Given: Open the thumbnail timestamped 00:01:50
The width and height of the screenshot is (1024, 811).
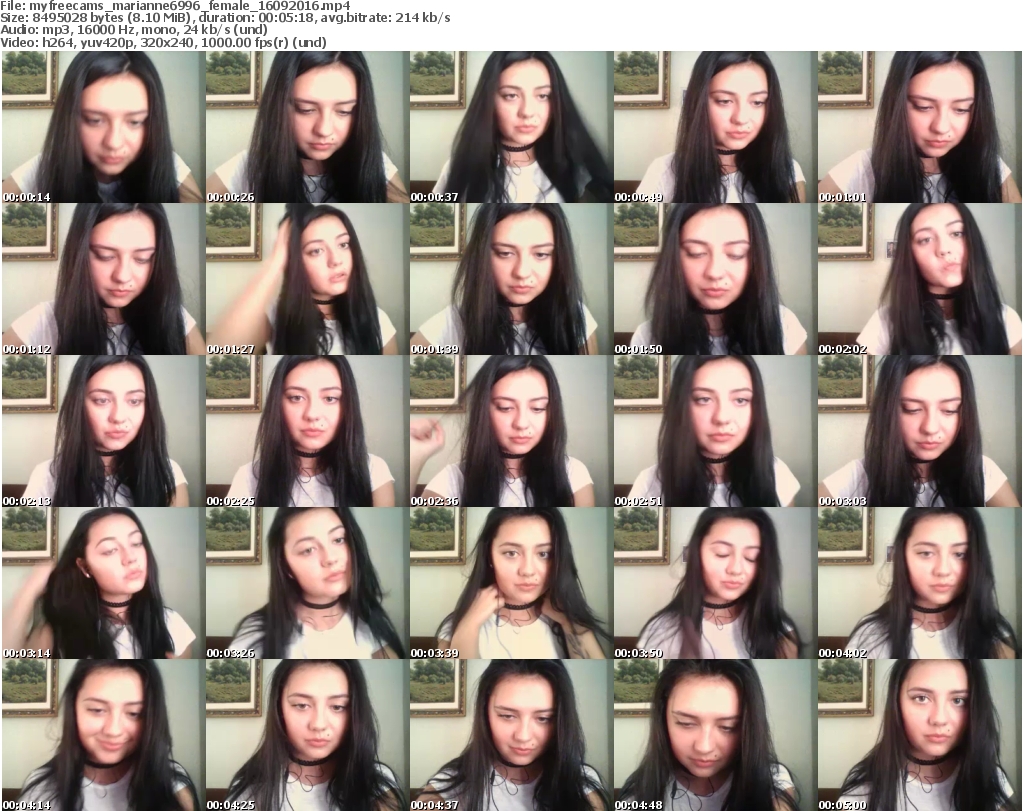Looking at the screenshot, I should pos(715,279).
